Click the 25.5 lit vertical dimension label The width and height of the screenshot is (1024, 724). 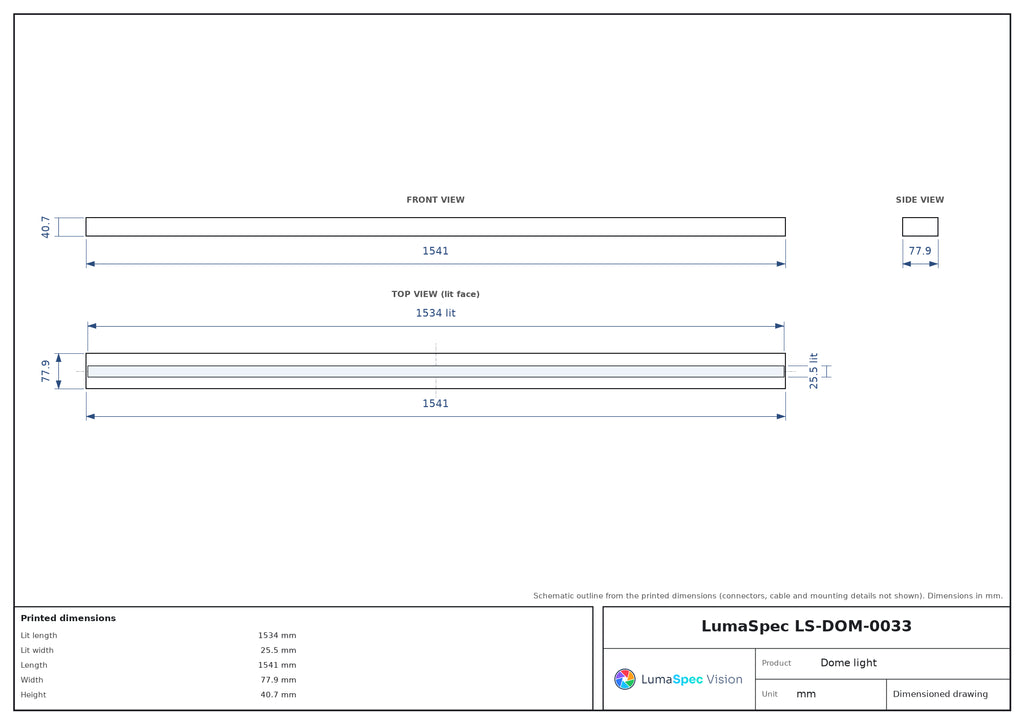[813, 371]
